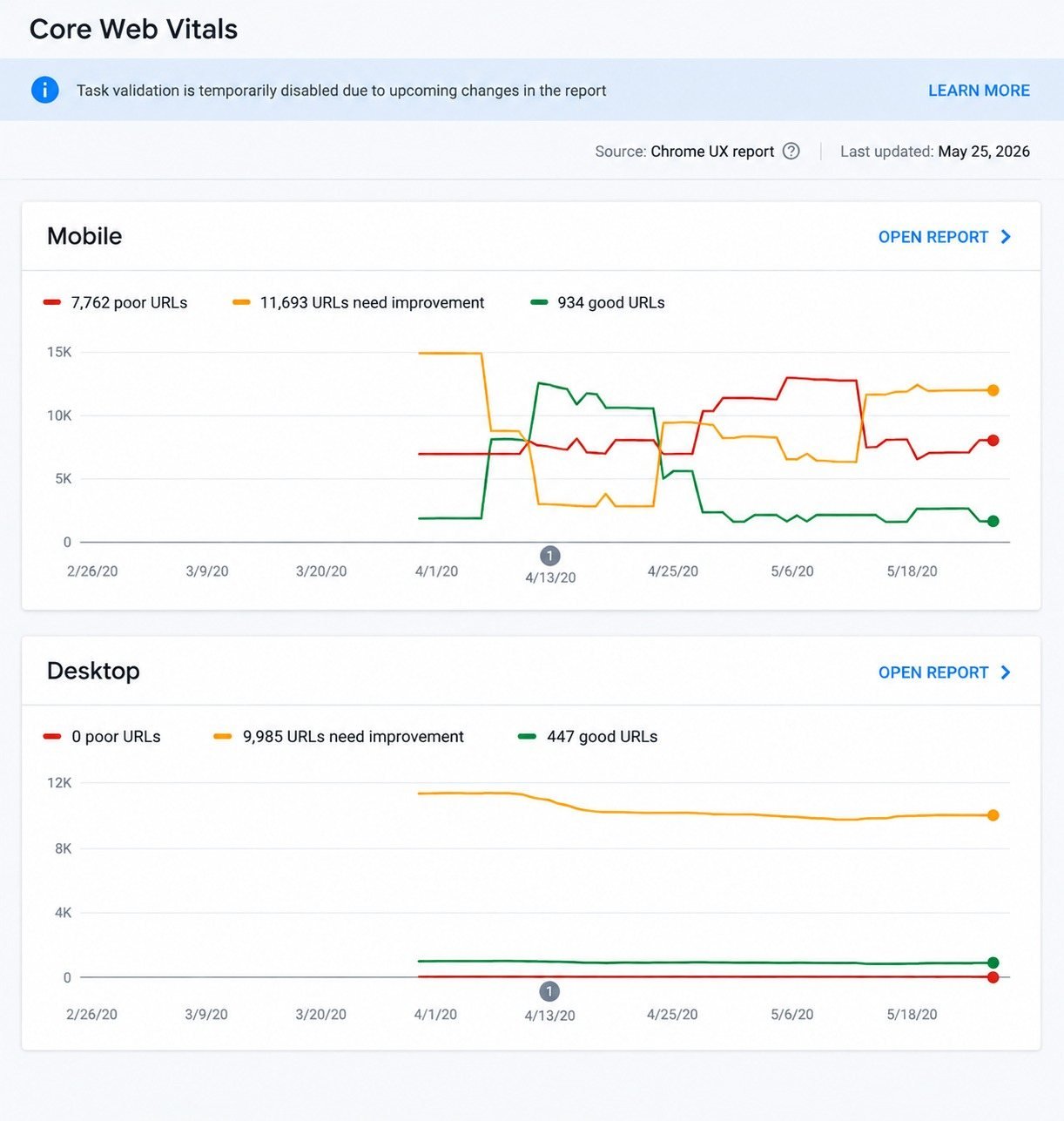Click the 2/26/20 date label on Desktop chart
The image size is (1064, 1121).
91,1015
